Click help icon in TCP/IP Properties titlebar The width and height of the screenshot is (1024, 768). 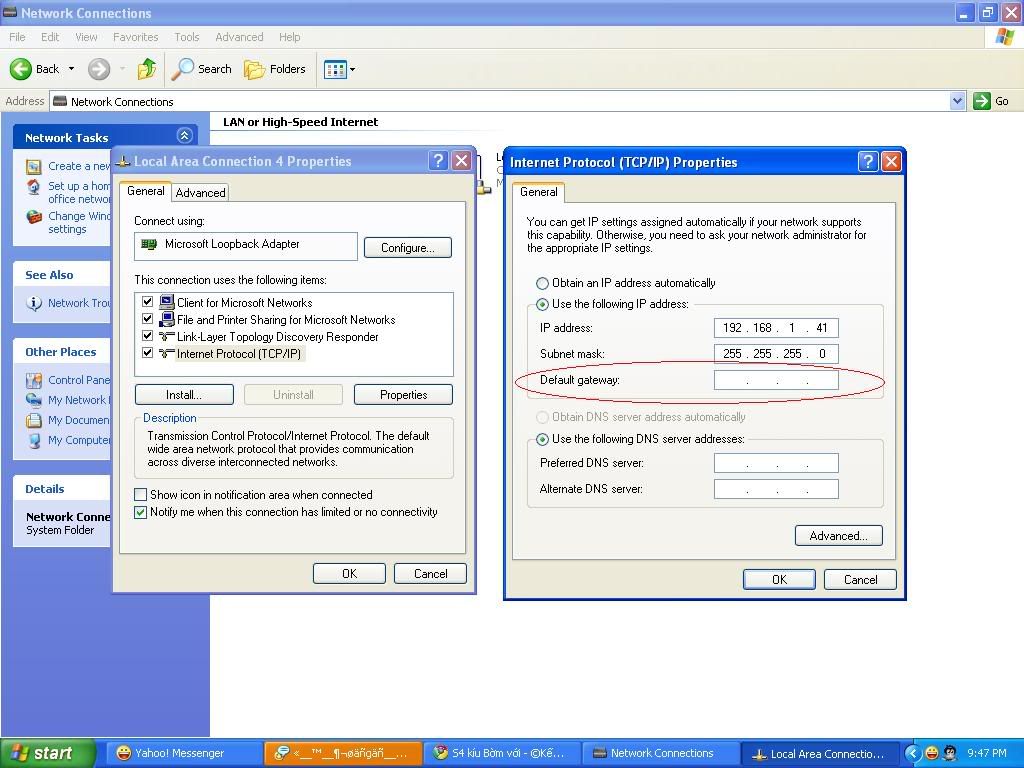[x=868, y=161]
